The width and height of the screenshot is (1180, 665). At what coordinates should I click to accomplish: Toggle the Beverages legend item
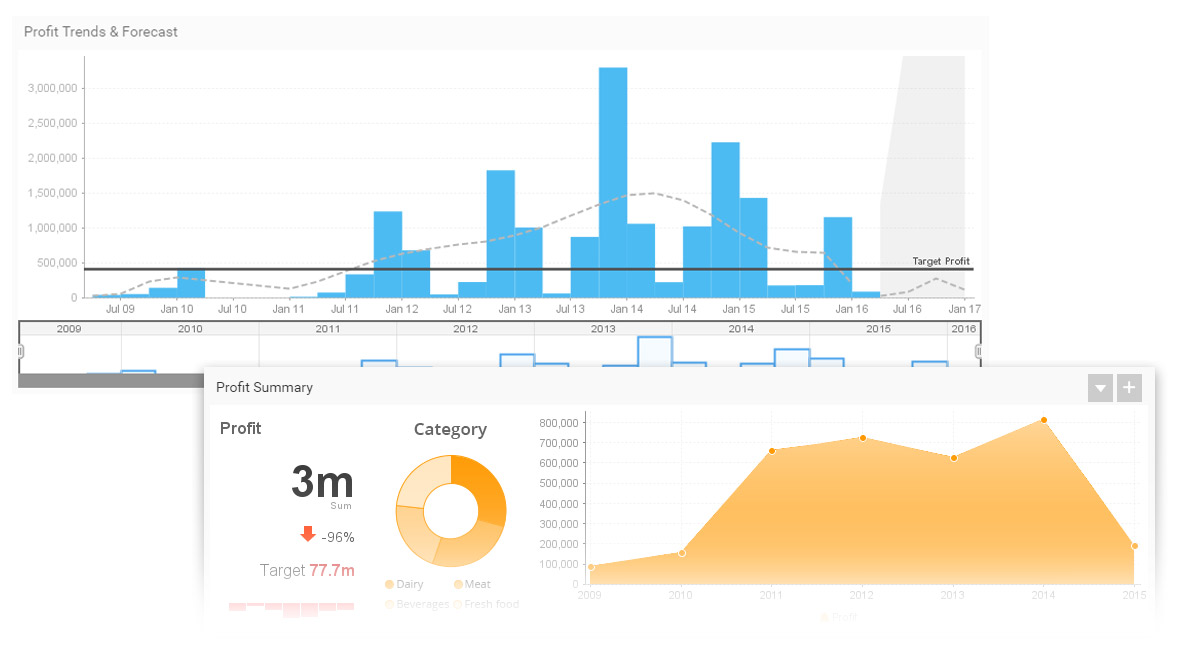click(x=417, y=604)
